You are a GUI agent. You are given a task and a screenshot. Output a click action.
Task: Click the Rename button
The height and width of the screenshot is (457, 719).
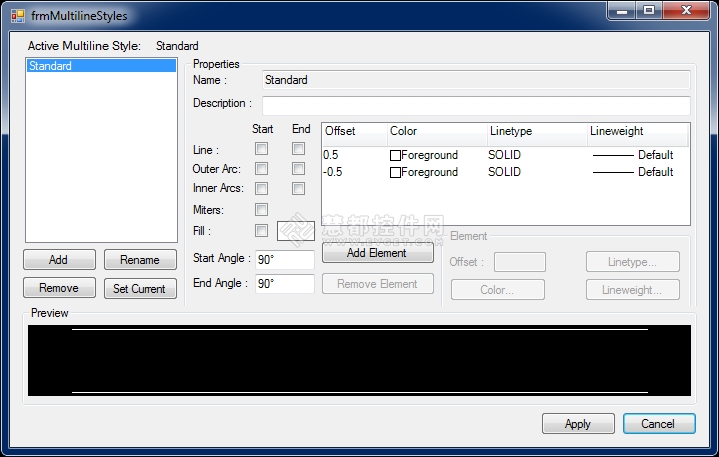(140, 259)
